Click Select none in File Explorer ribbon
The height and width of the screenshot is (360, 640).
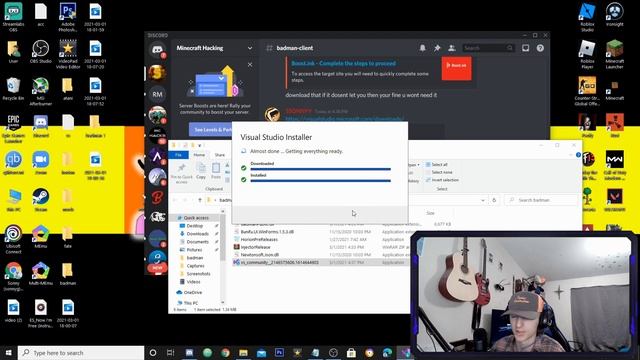439,172
